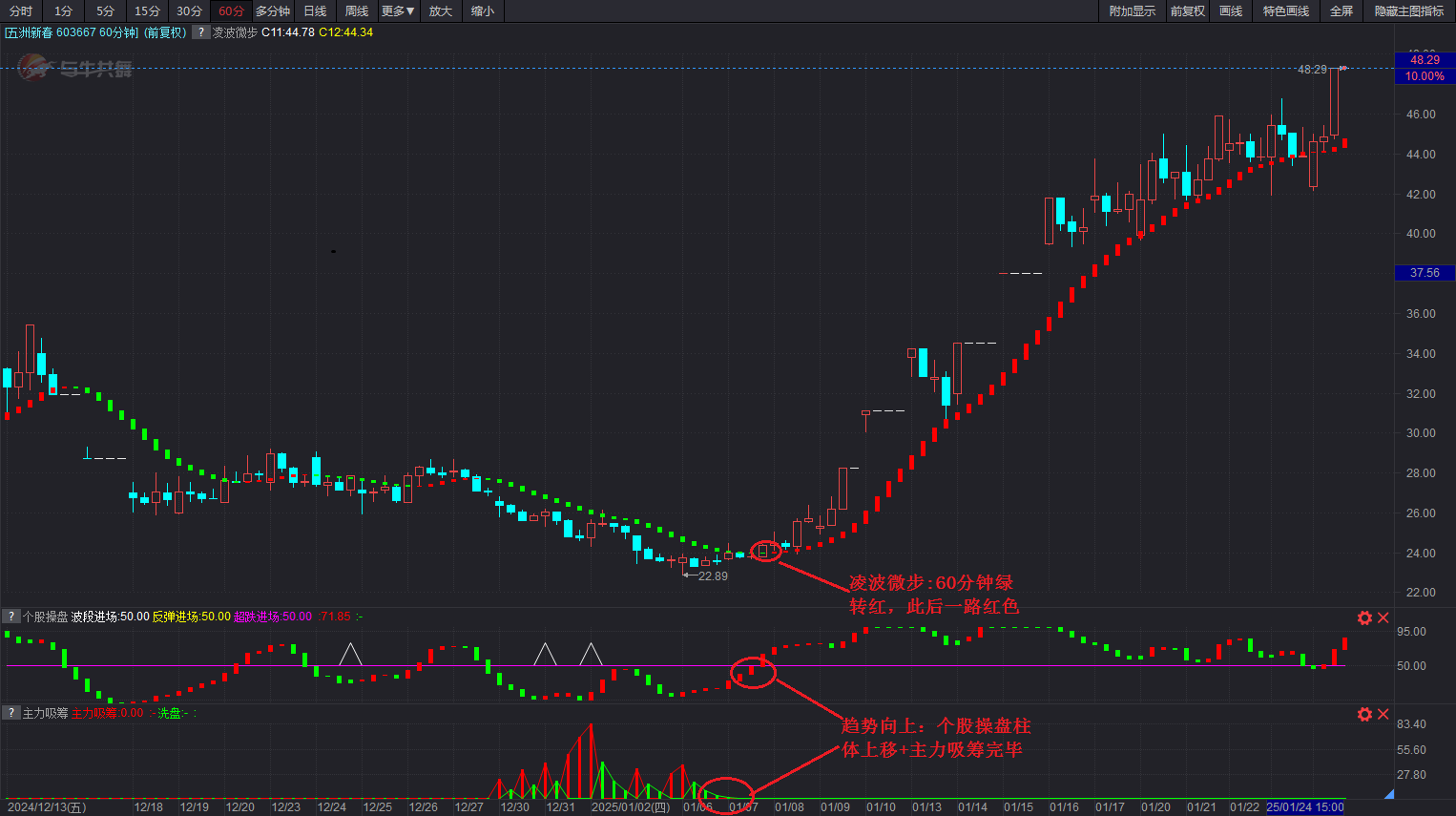Viewport: 1456px width, 816px height.
Task: Click the blue corner triangle by the date axis
Action: 1389,794
